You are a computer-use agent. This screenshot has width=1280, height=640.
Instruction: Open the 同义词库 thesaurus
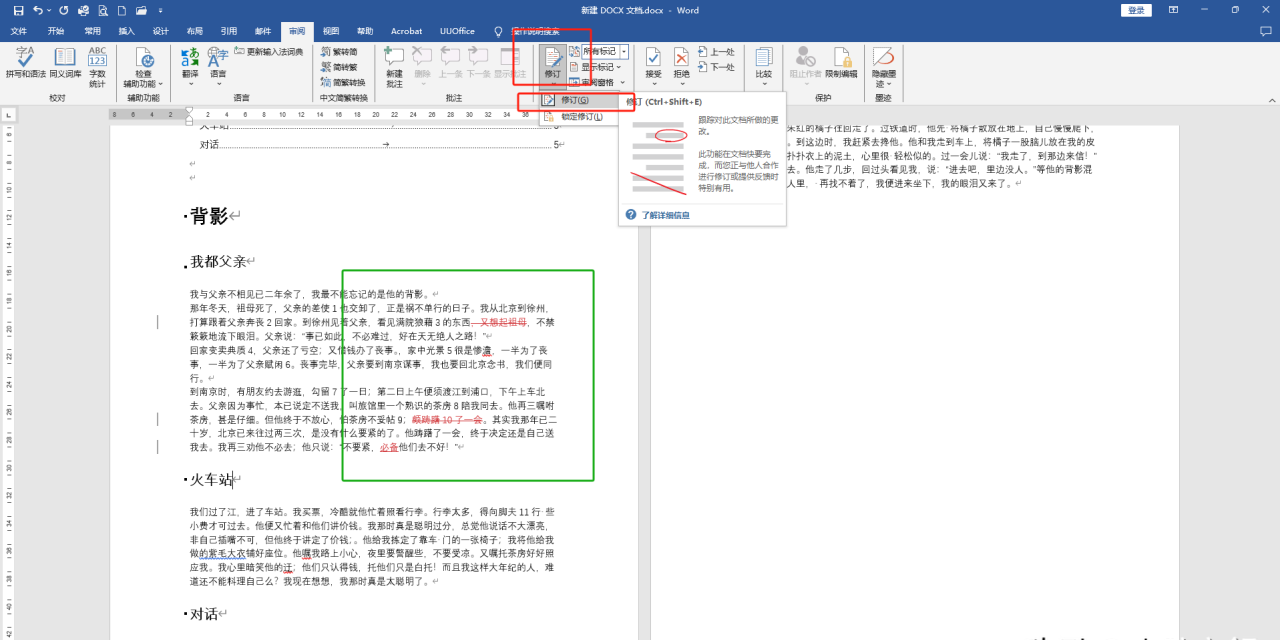click(65, 62)
